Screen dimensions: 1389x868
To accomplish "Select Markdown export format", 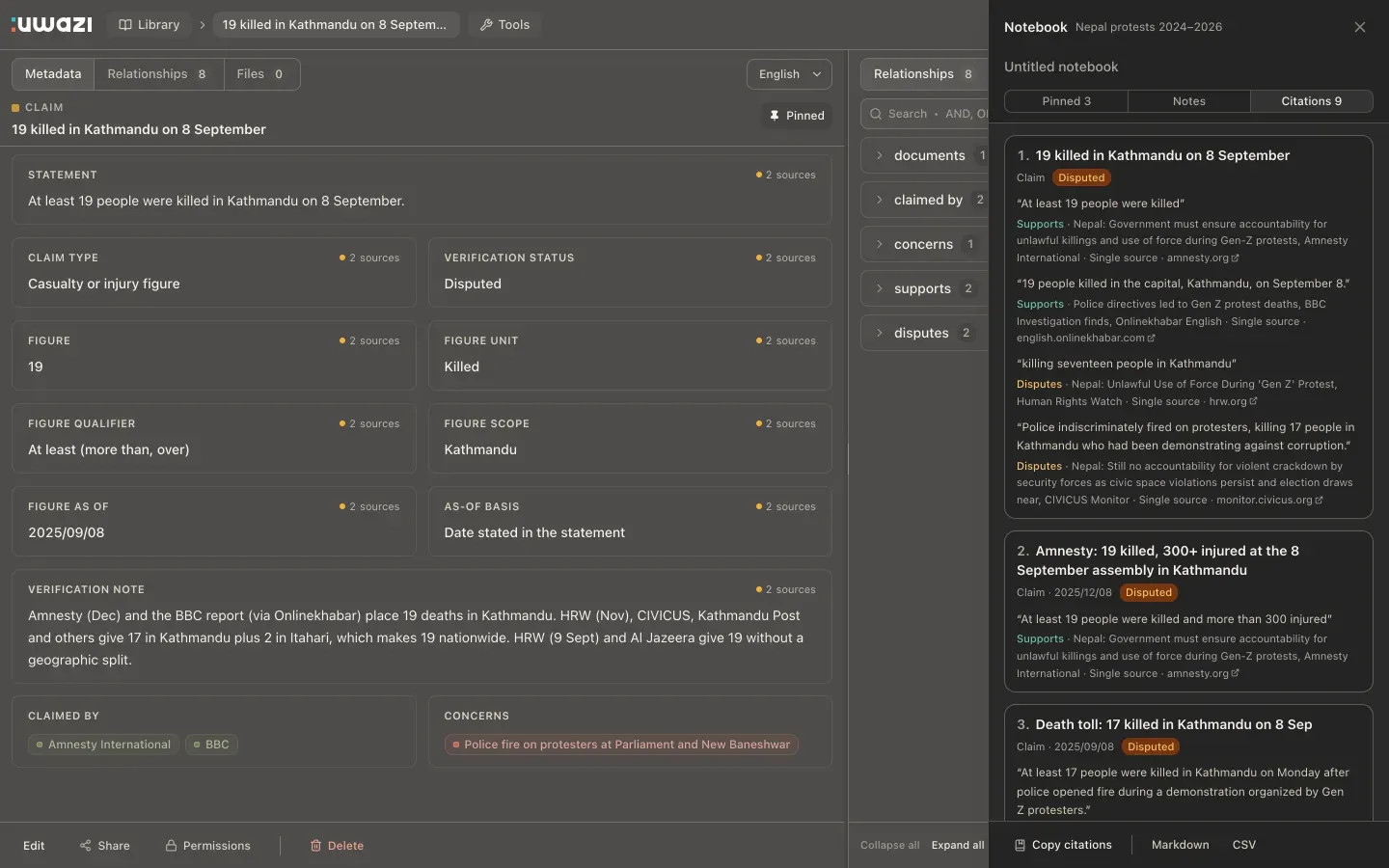I will click(x=1180, y=845).
